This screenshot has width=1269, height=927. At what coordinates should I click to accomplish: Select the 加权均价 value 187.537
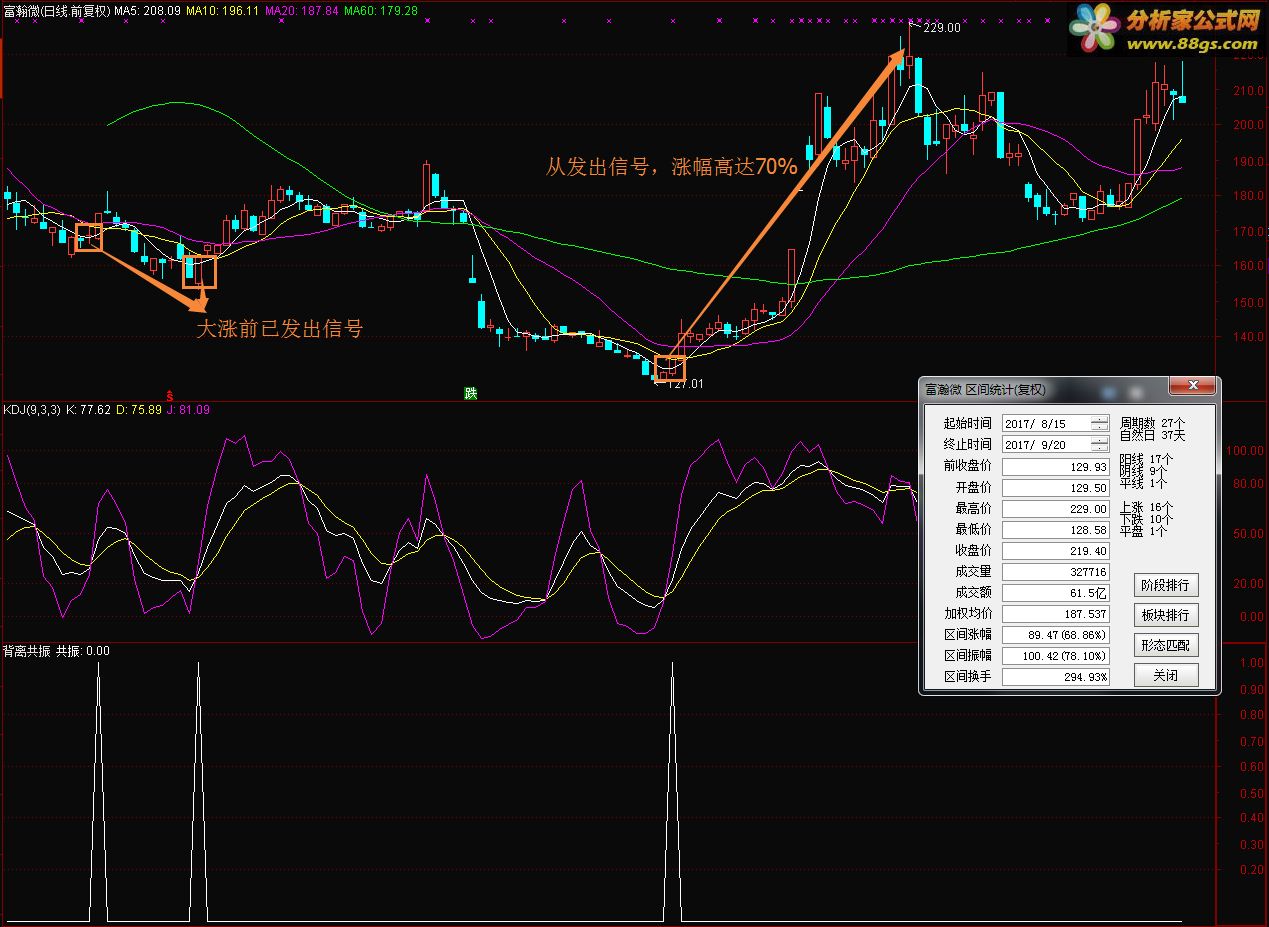click(1055, 614)
